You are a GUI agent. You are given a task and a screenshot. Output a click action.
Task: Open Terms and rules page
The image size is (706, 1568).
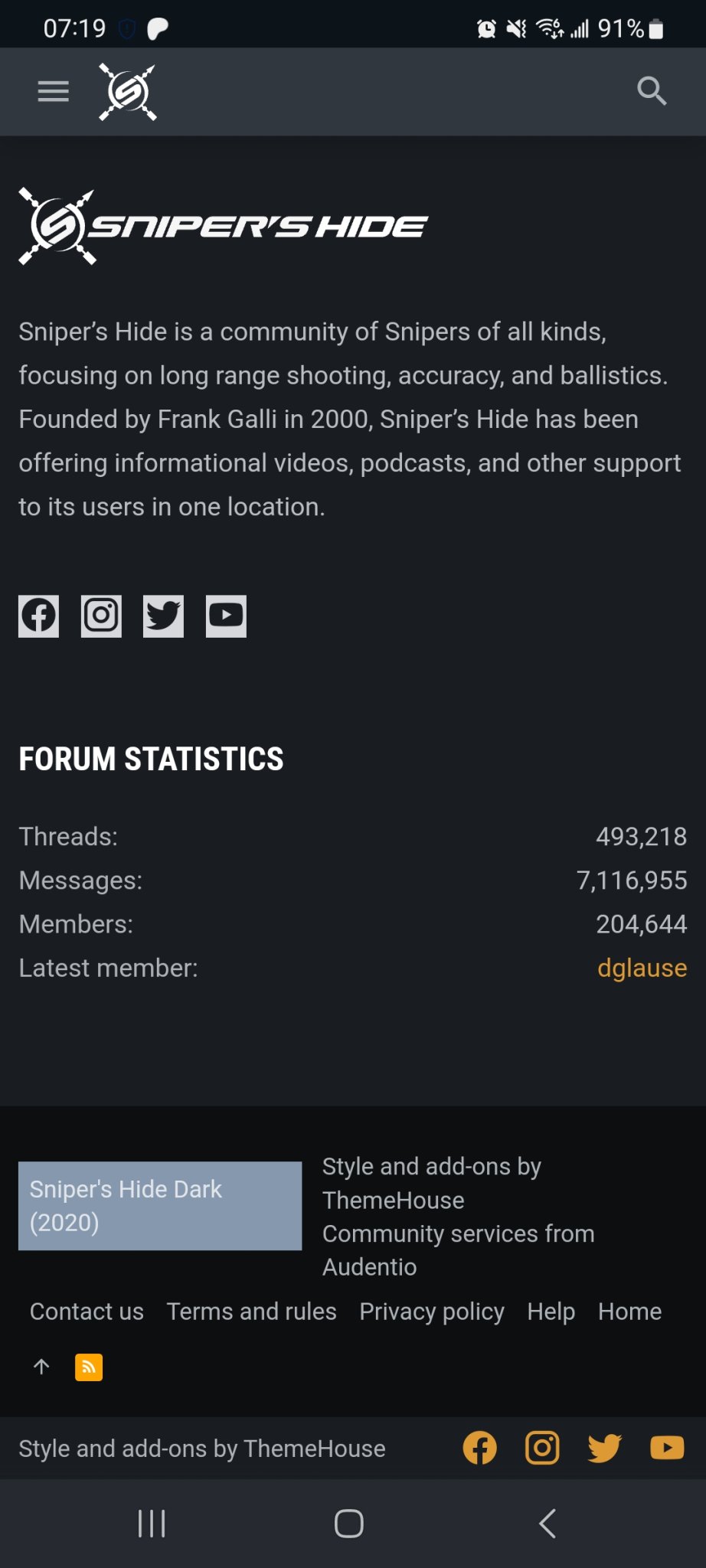(x=252, y=1312)
